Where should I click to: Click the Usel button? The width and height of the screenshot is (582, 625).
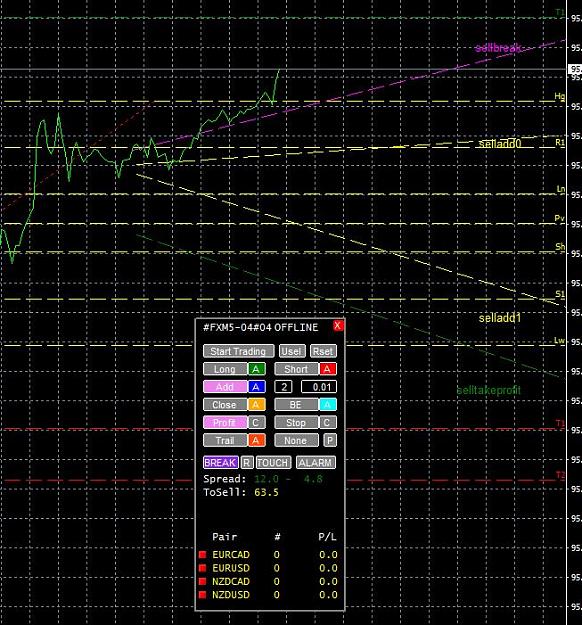point(292,351)
